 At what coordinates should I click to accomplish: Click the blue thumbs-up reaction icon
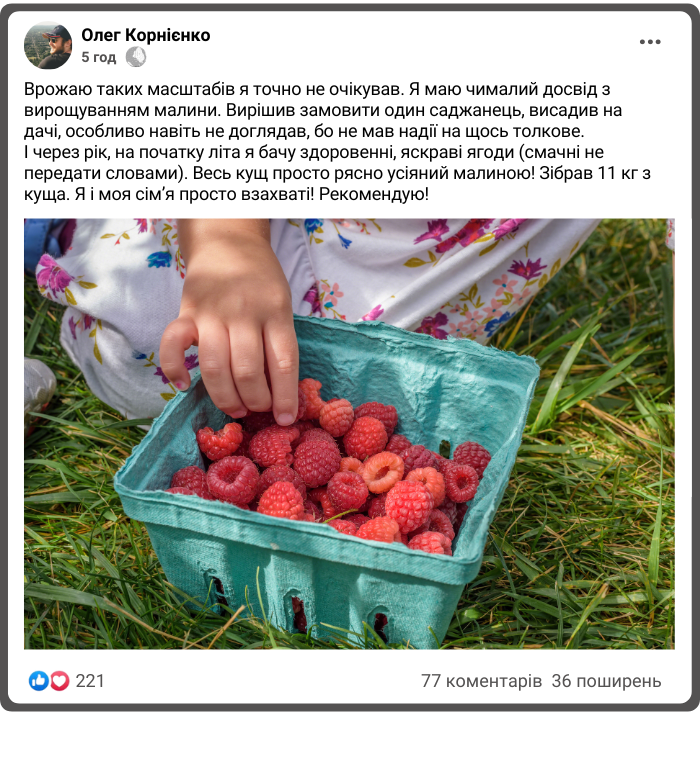[39, 681]
